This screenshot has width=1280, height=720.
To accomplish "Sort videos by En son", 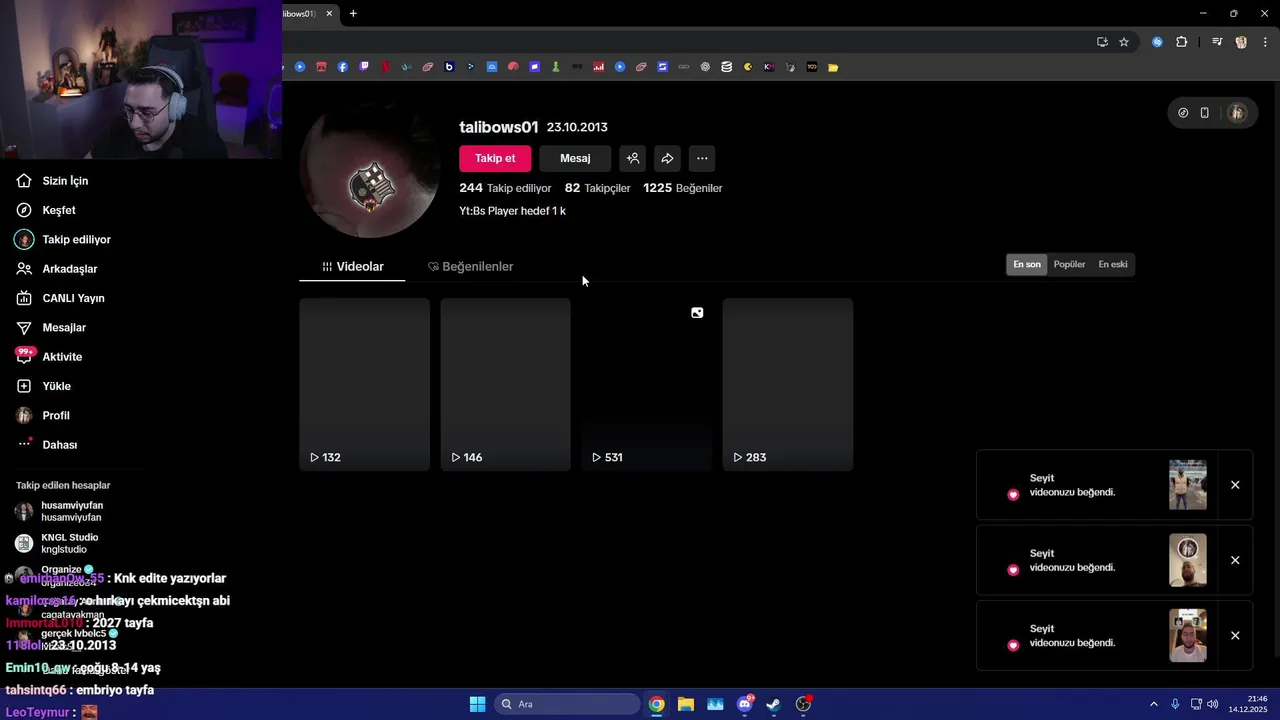I will [1027, 264].
